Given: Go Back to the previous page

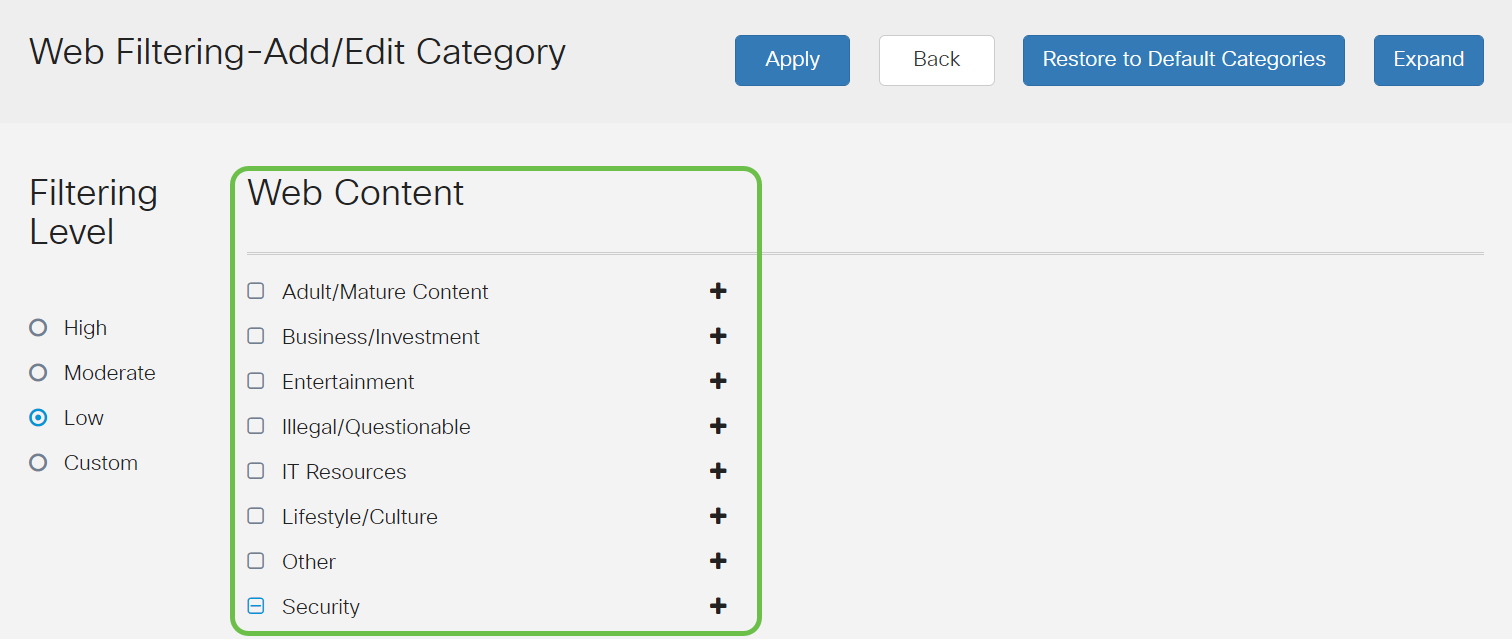Looking at the screenshot, I should coord(936,60).
